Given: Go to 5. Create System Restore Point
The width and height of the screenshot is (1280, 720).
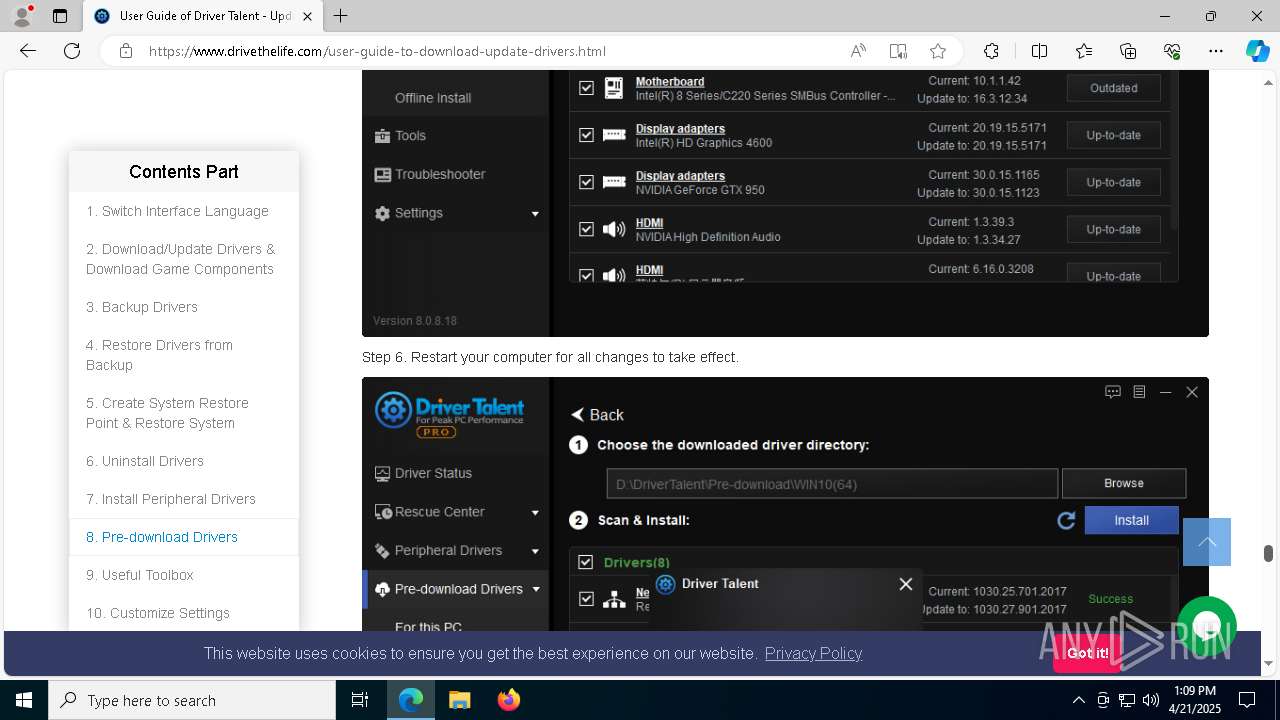Looking at the screenshot, I should (167, 413).
